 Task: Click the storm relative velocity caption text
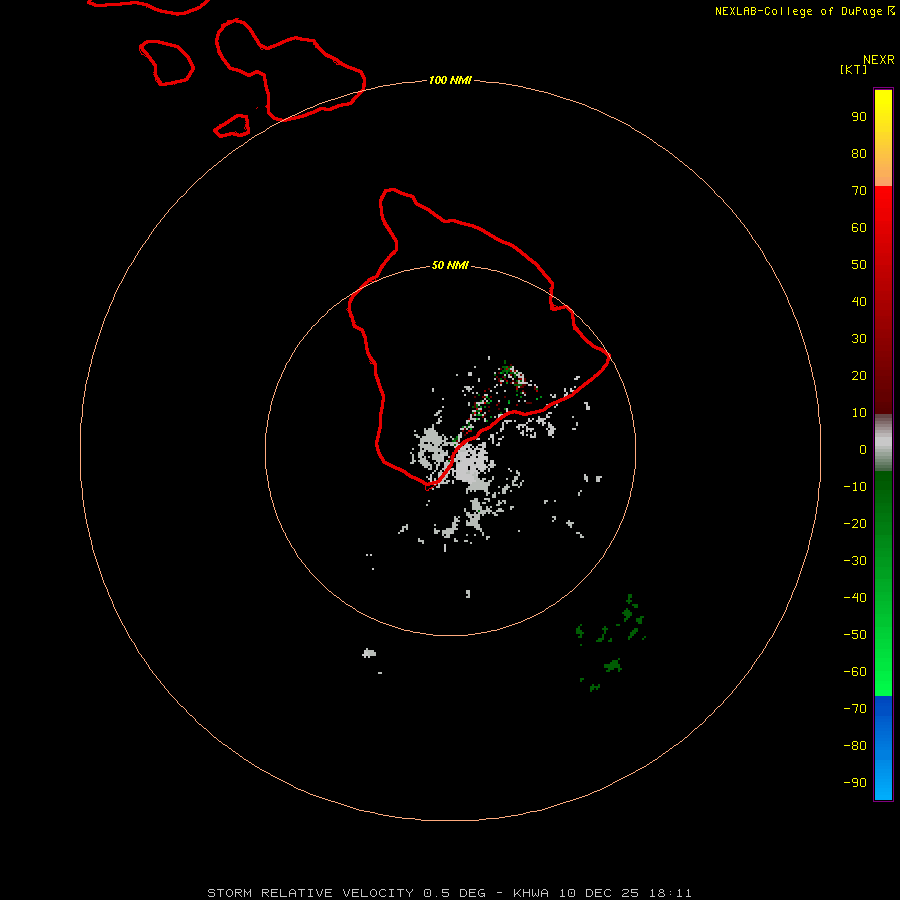pos(449,893)
